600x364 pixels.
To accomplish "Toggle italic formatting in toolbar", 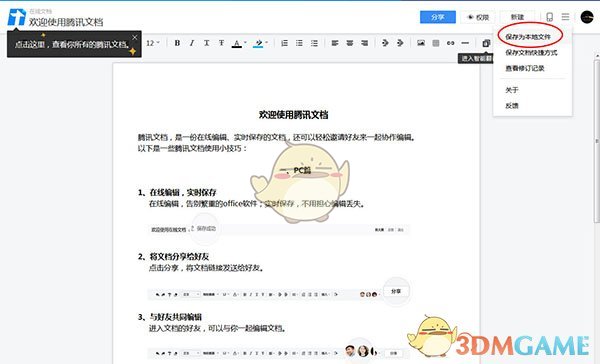I will tap(192, 43).
